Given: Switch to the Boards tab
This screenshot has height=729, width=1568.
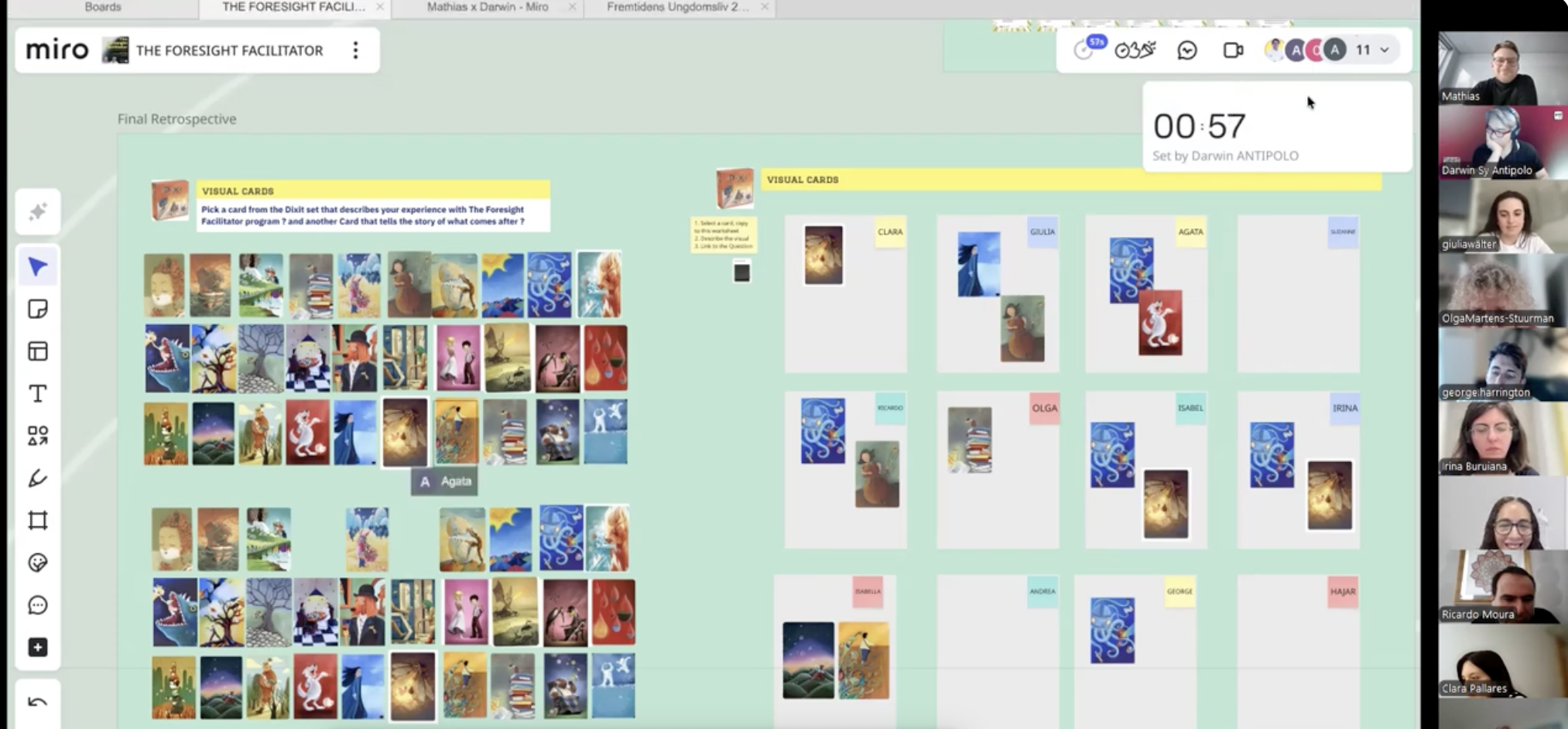Looking at the screenshot, I should (103, 7).
